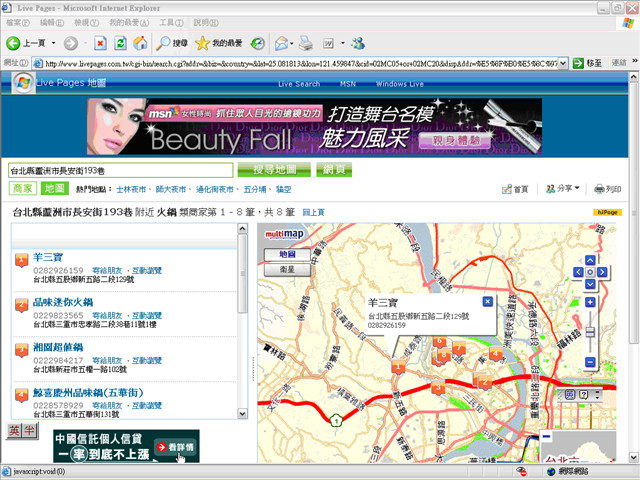640x480 pixels.
Task: Toggle the 英 input language button
Action: click(x=14, y=431)
